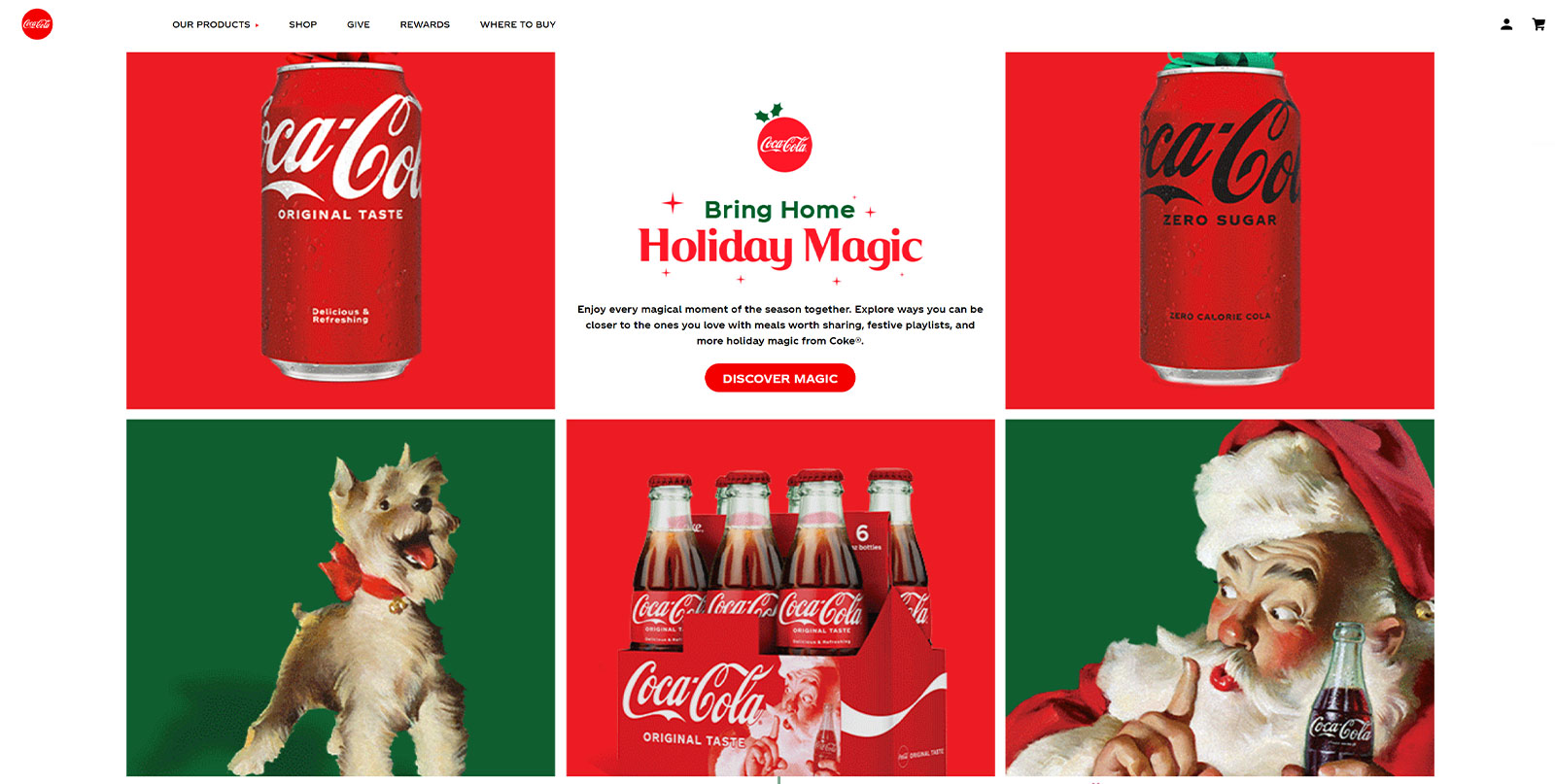Open the shopping cart icon
The height and width of the screenshot is (784, 1555).
1538,24
